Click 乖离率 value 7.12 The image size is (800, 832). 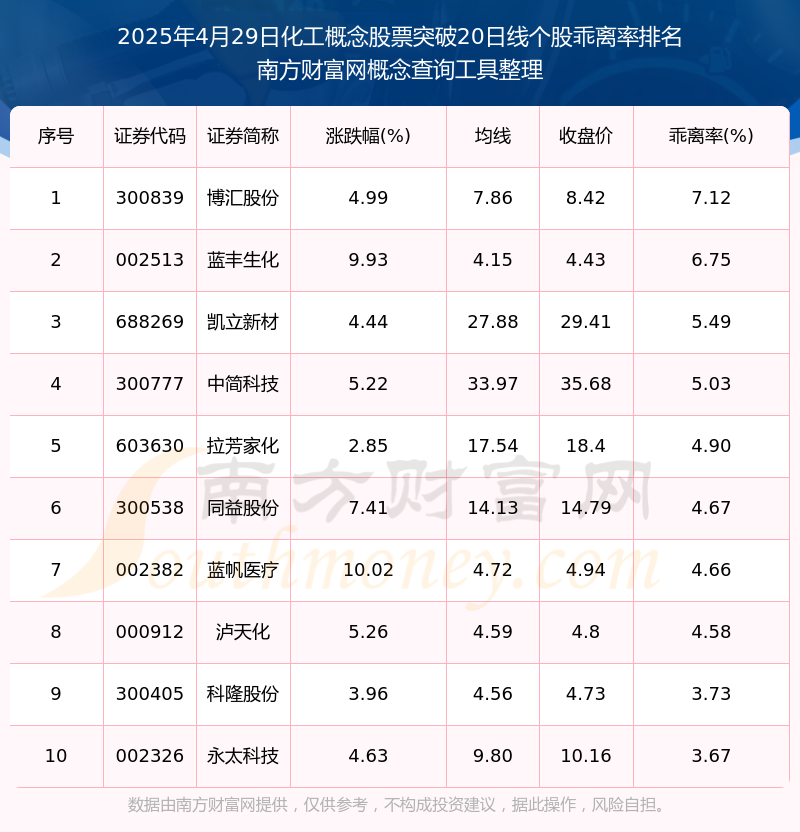[x=711, y=198]
